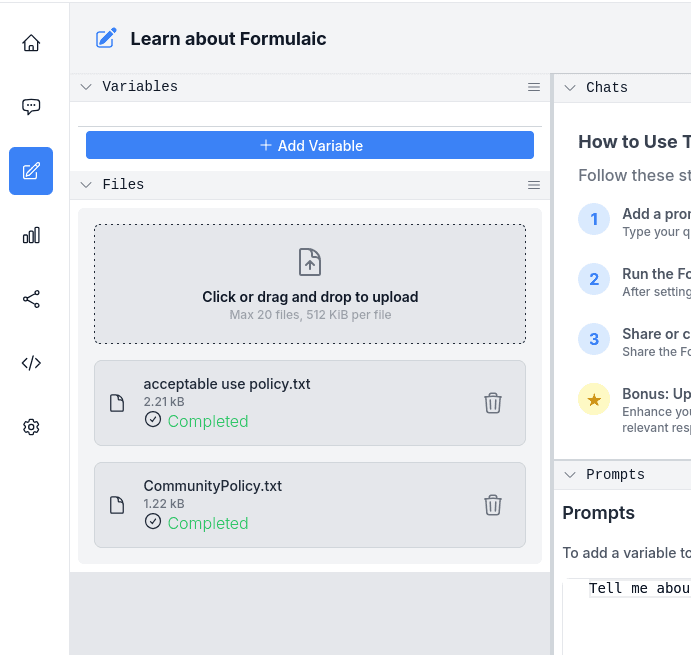The width and height of the screenshot is (691, 655).
Task: Select the highlighted edit pencil sidebar icon
Action: pos(31,171)
